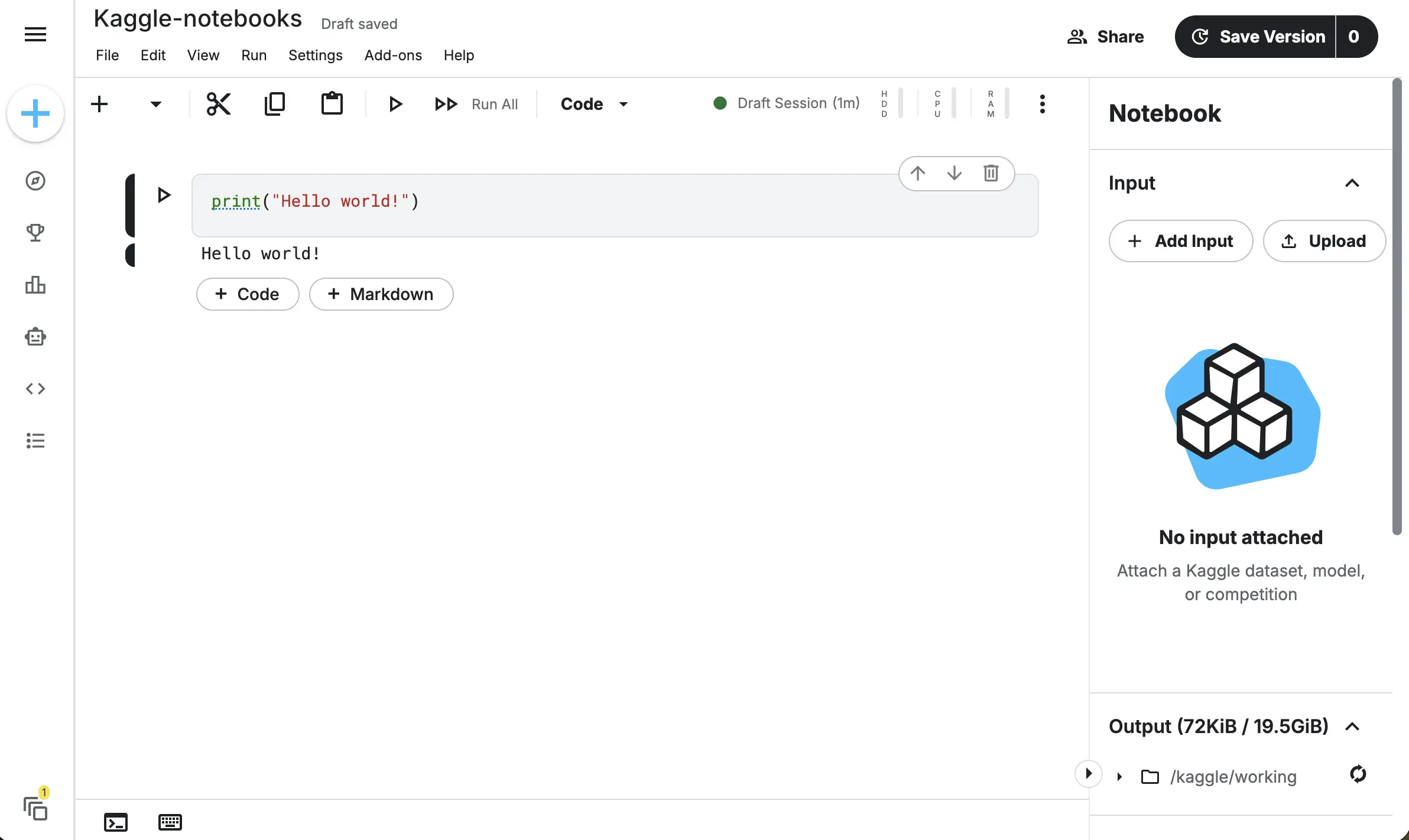Screen dimensions: 1409x840
Task: Open the Add-ons menu
Action: pyautogui.click(x=393, y=56)
